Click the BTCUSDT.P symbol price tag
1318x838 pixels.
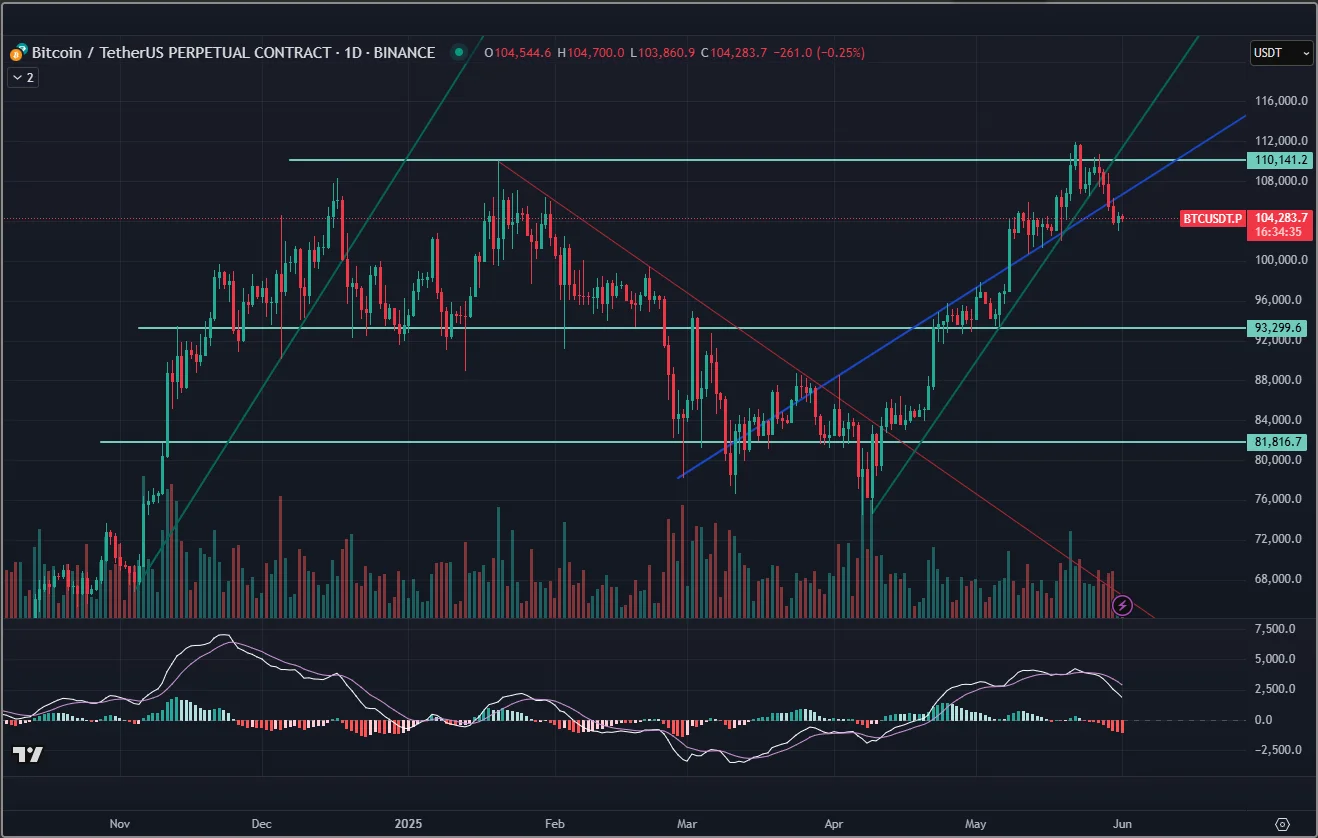pos(1212,218)
